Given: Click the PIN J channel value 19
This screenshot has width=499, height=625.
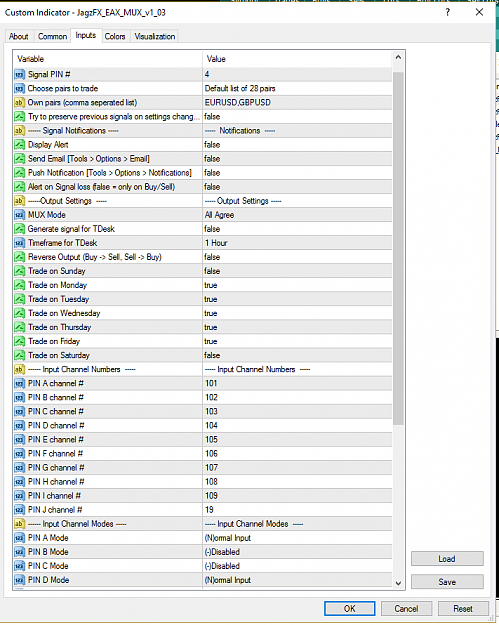Looking at the screenshot, I should pos(297,510).
